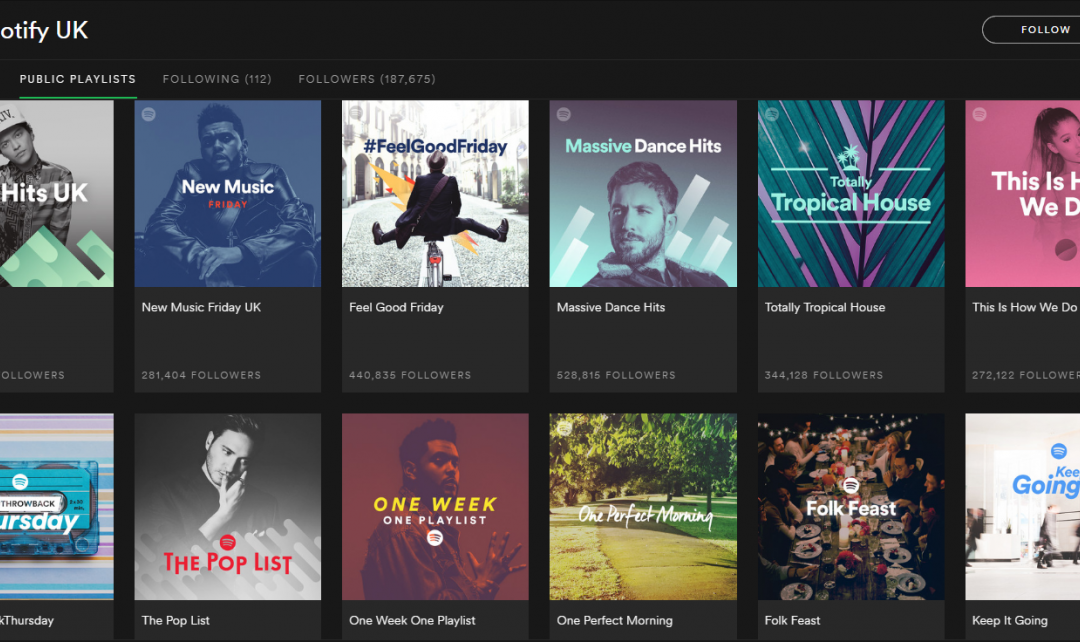
Task: Click Spotify logo on This Is How We Do cover
Action: tap(979, 114)
